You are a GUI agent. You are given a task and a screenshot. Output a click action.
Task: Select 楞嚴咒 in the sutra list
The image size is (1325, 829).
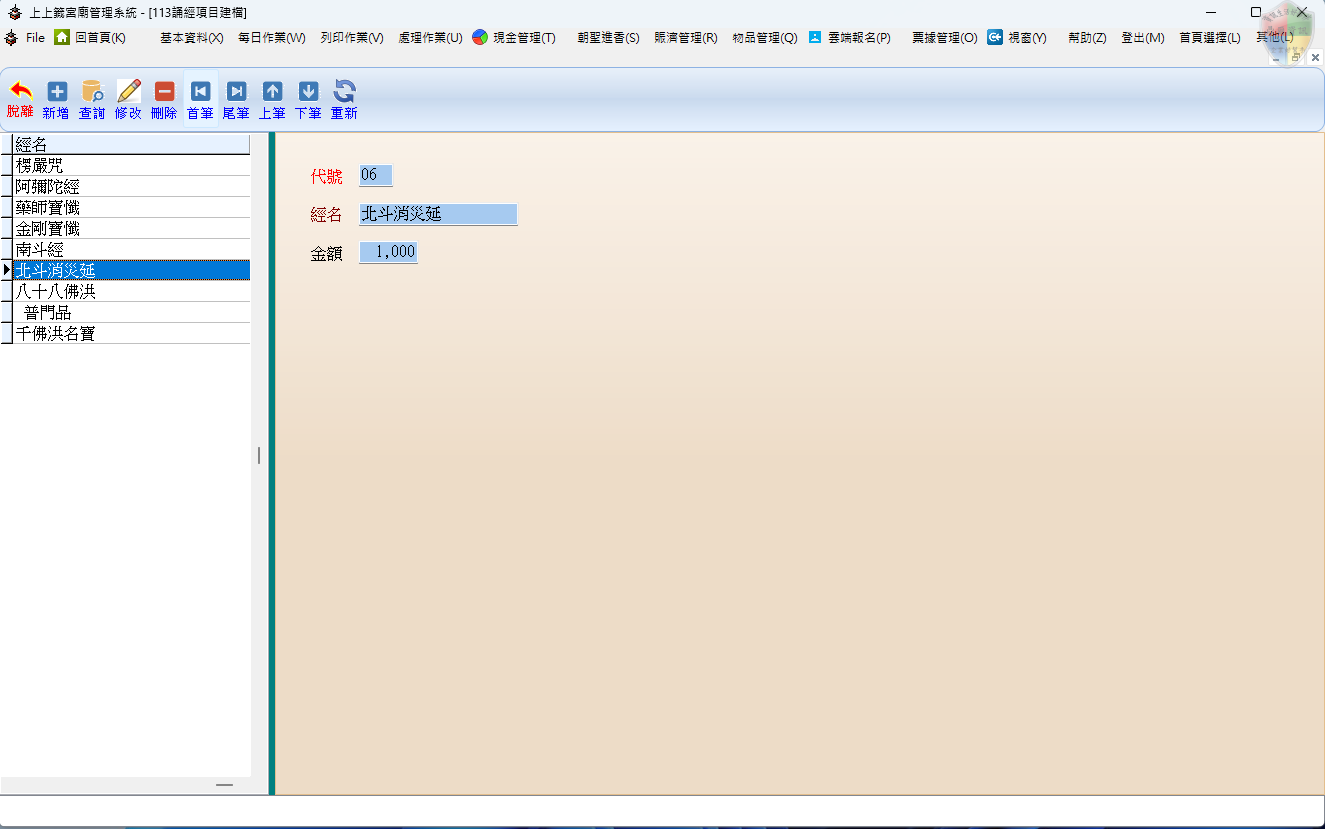point(130,166)
